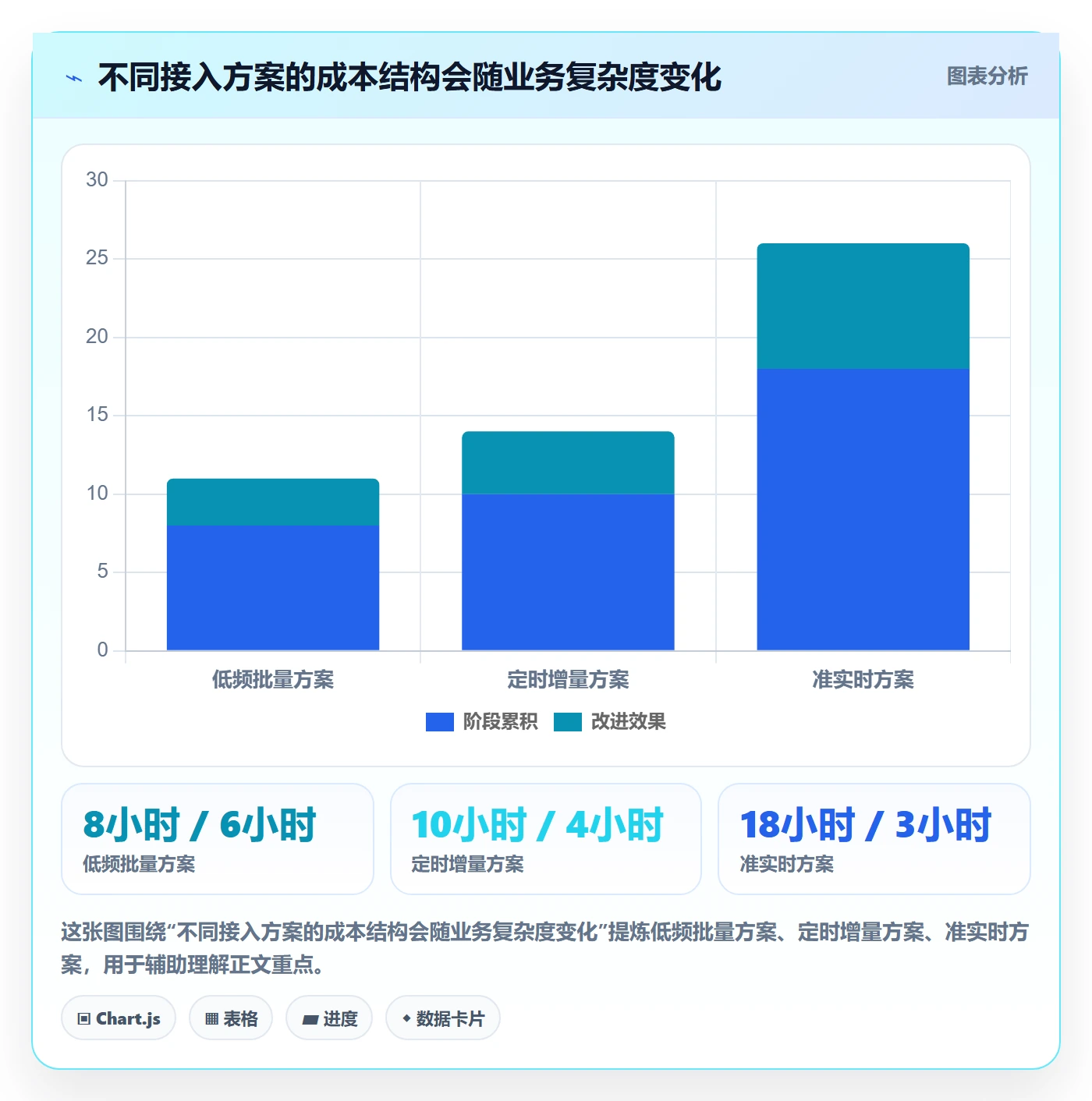Toggle the 阶段累积 legend color box
This screenshot has height=1101, width=1092.
(439, 722)
